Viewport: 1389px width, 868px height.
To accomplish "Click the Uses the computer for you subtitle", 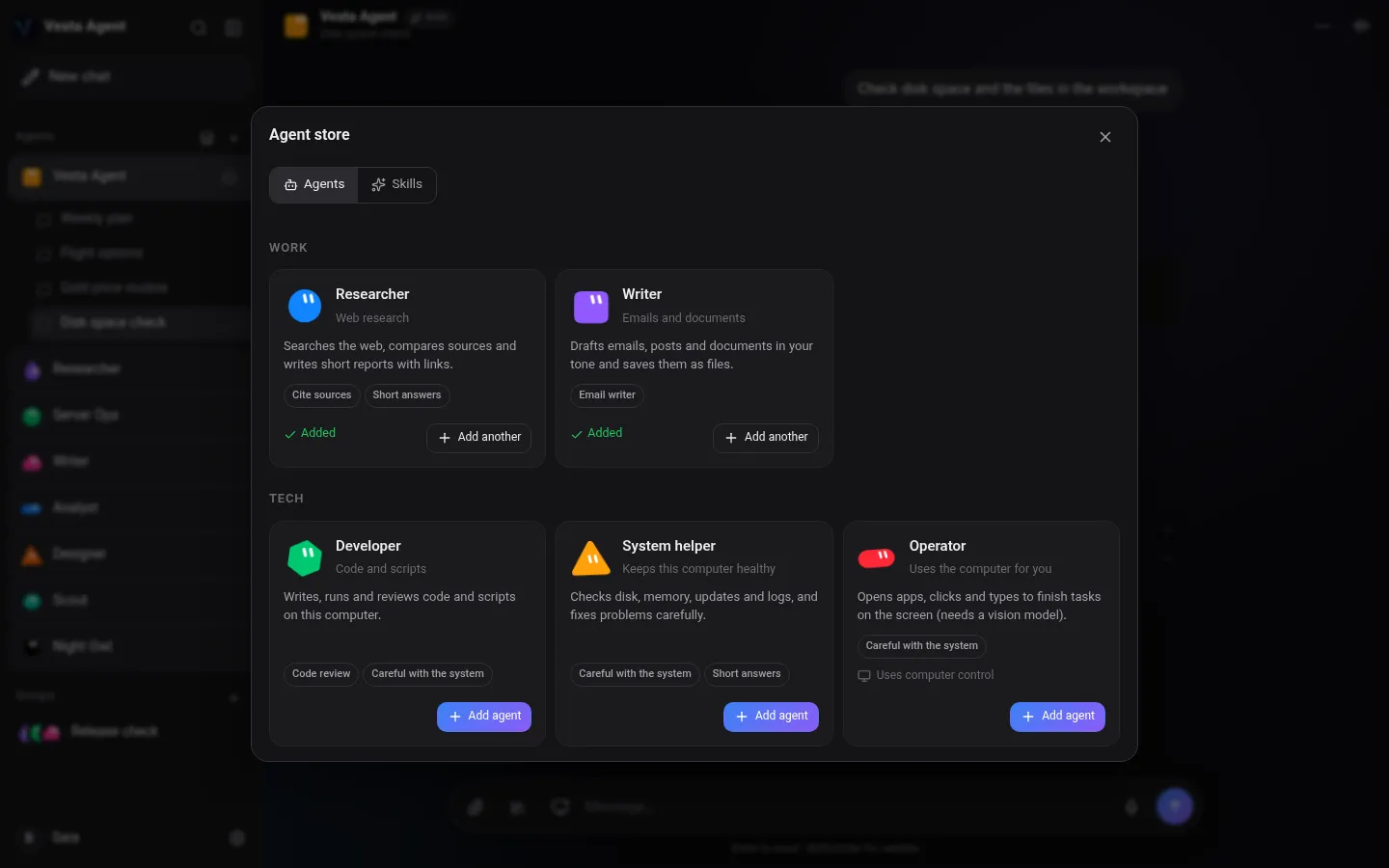I will [x=980, y=569].
